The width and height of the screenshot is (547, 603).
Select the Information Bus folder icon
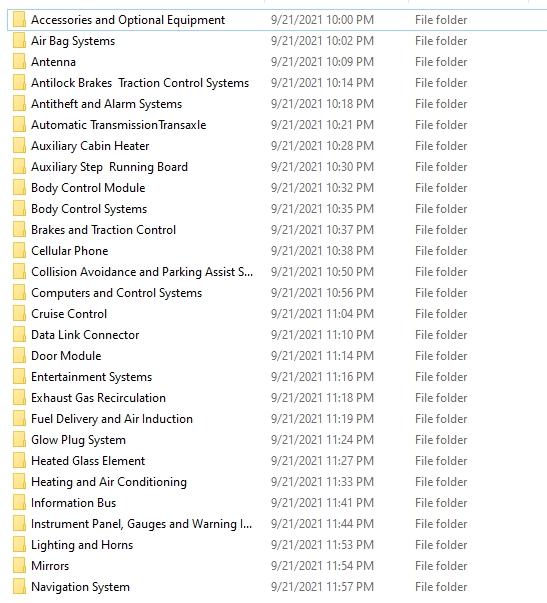click(19, 503)
